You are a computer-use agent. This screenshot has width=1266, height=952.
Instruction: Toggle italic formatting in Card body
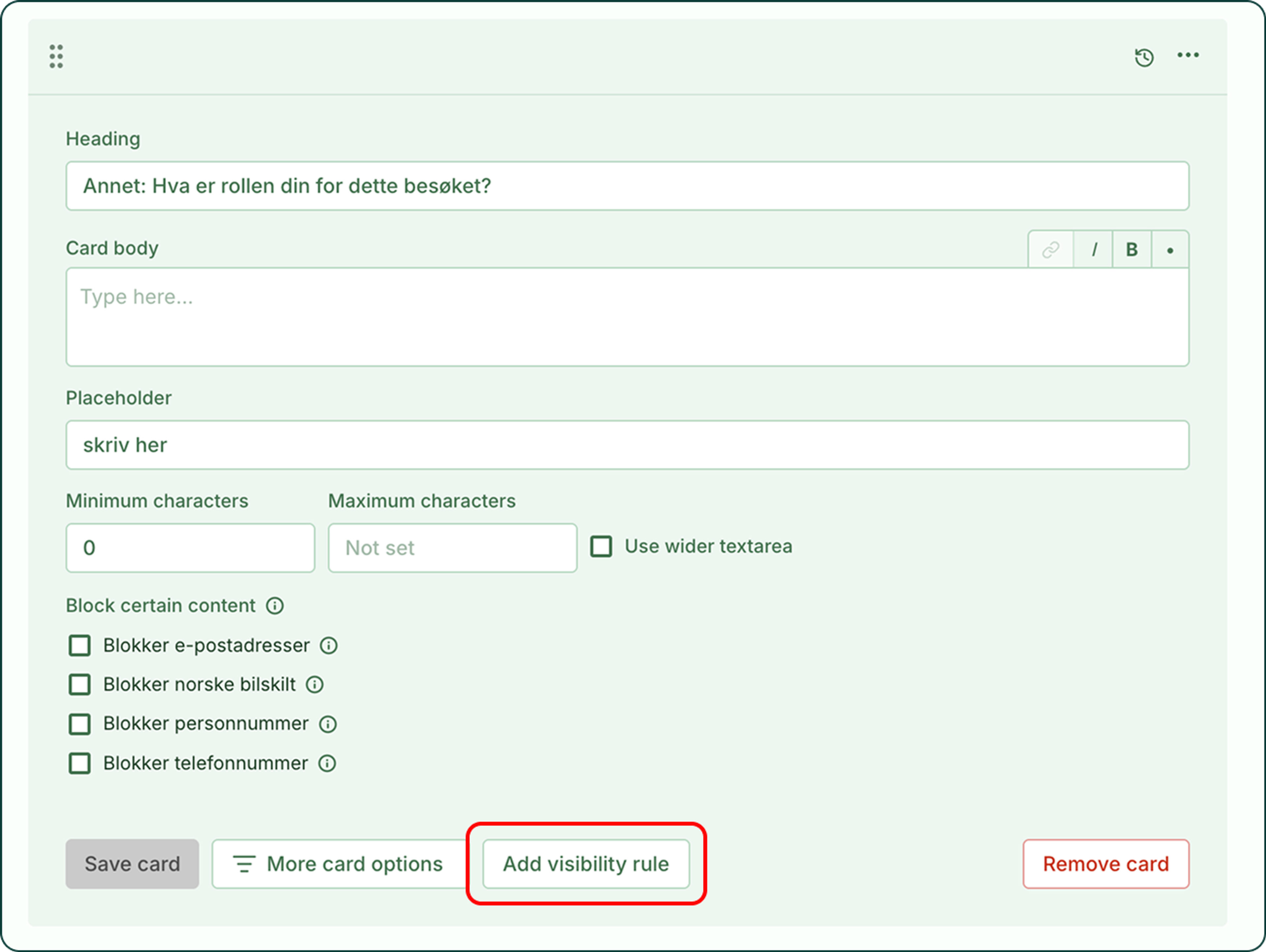pos(1094,249)
